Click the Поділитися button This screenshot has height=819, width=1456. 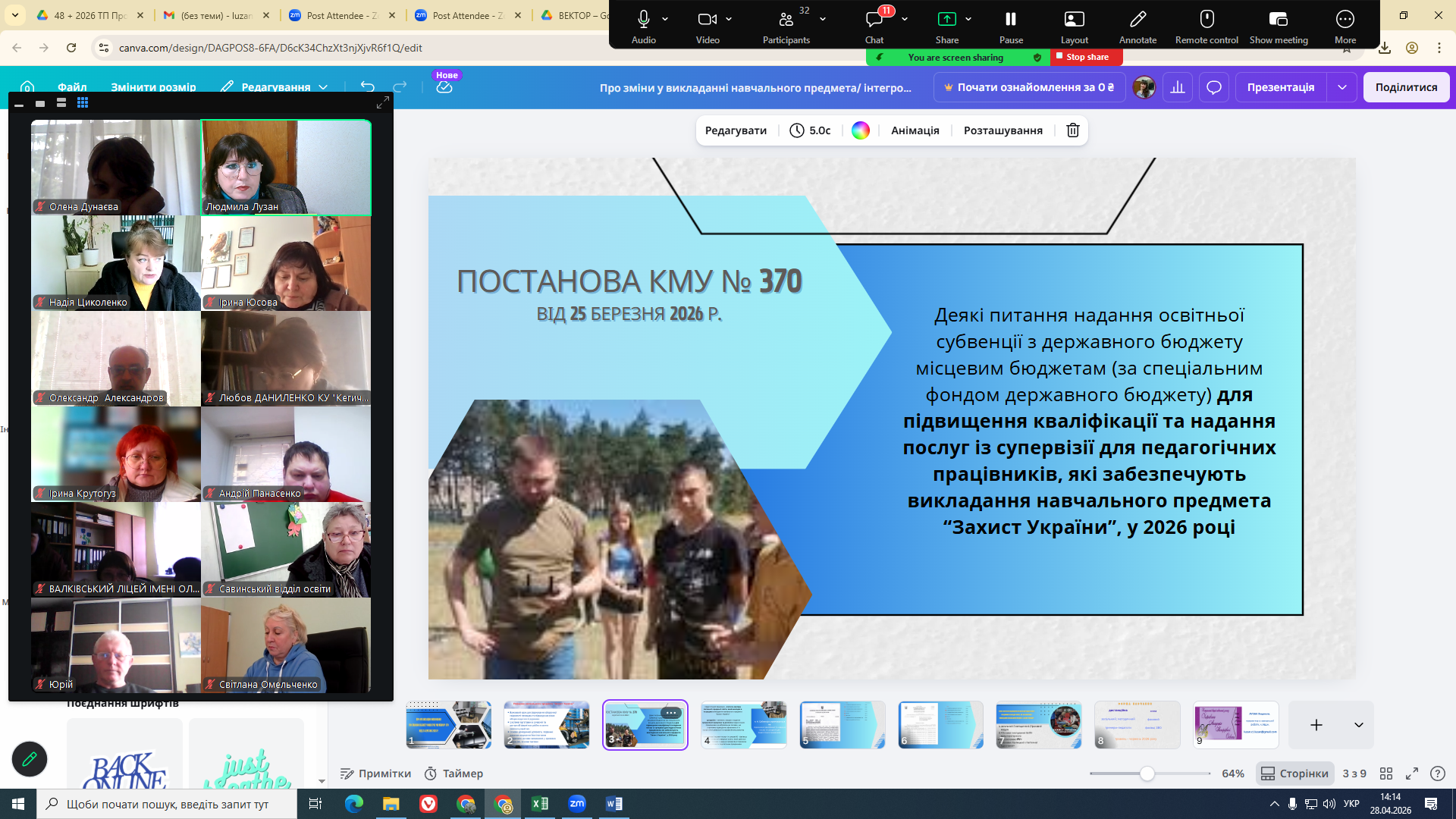pos(1406,87)
